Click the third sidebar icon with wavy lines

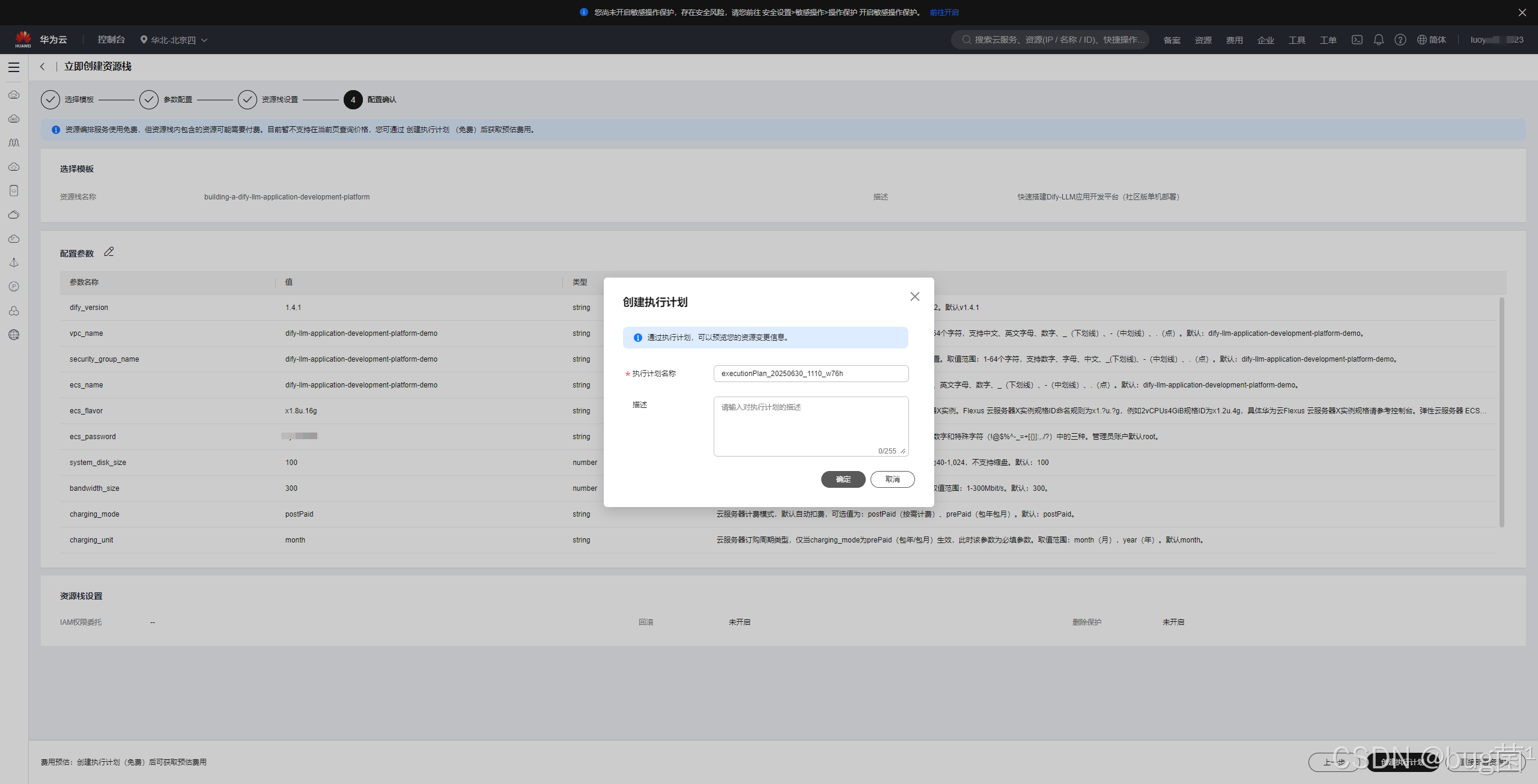tap(14, 143)
